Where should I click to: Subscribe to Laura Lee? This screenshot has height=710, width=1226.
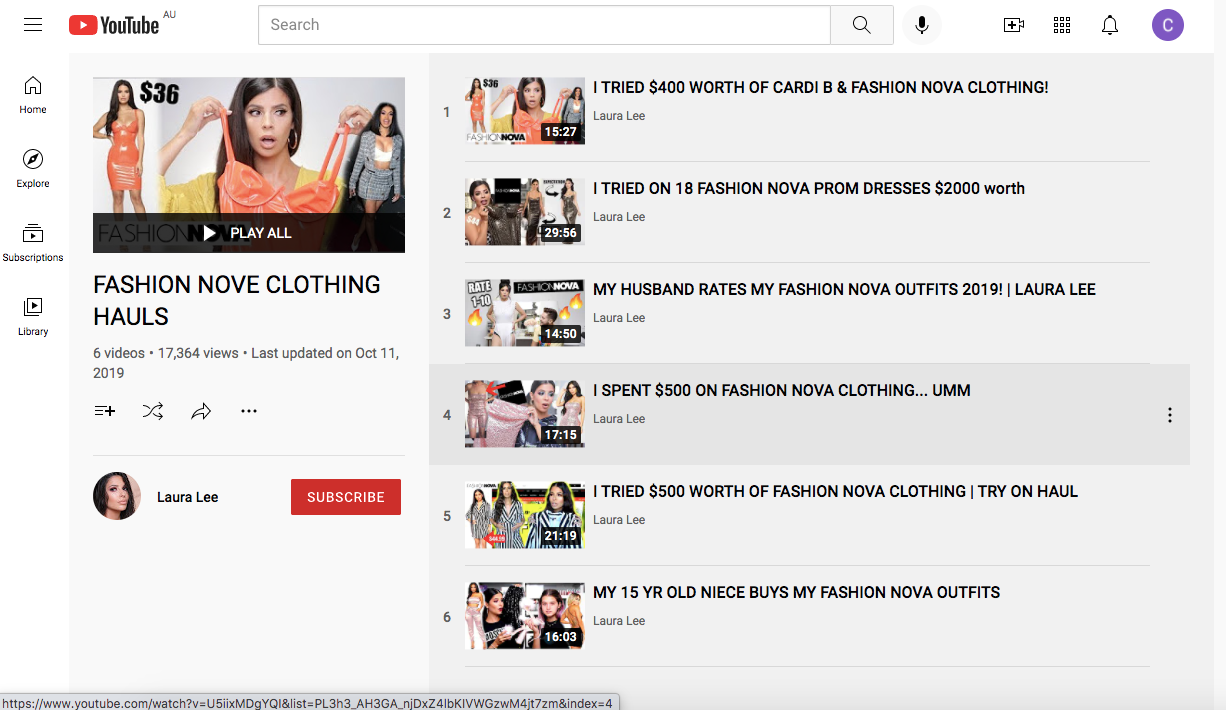(346, 497)
